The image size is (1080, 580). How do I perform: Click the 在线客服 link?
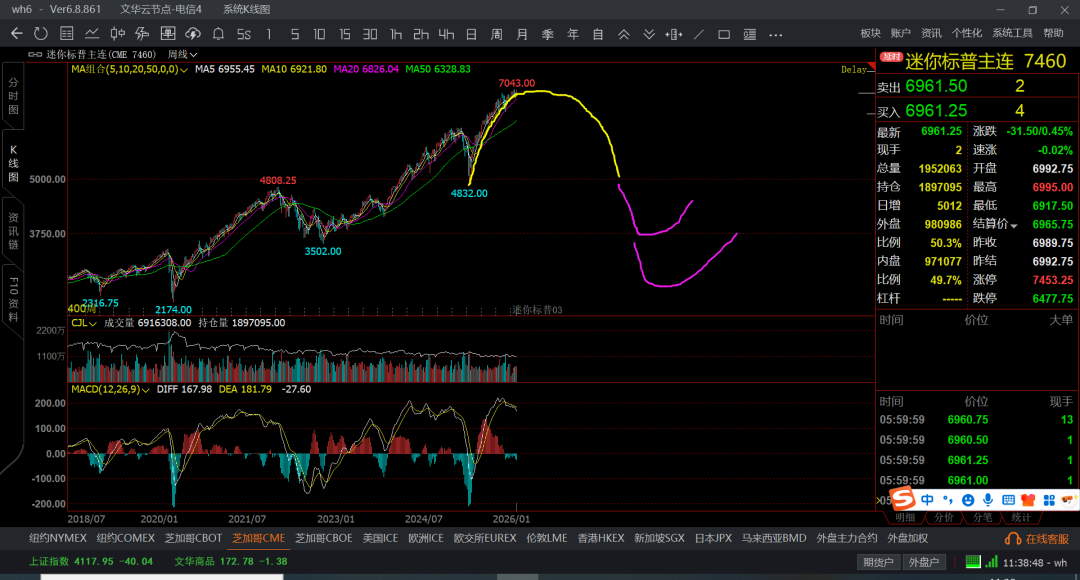click(x=1047, y=539)
